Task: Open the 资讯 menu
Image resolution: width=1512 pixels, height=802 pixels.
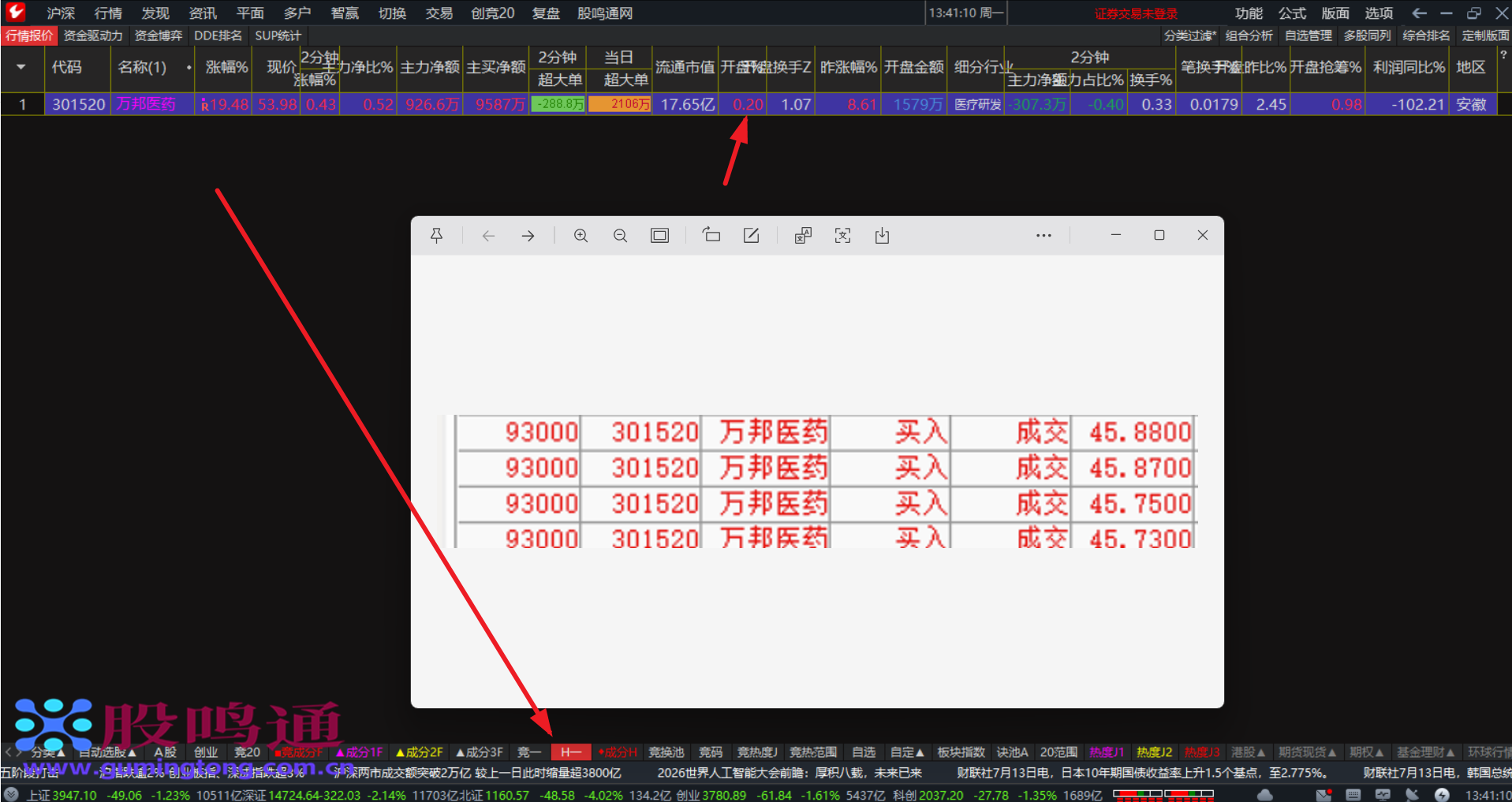Action: click(203, 13)
